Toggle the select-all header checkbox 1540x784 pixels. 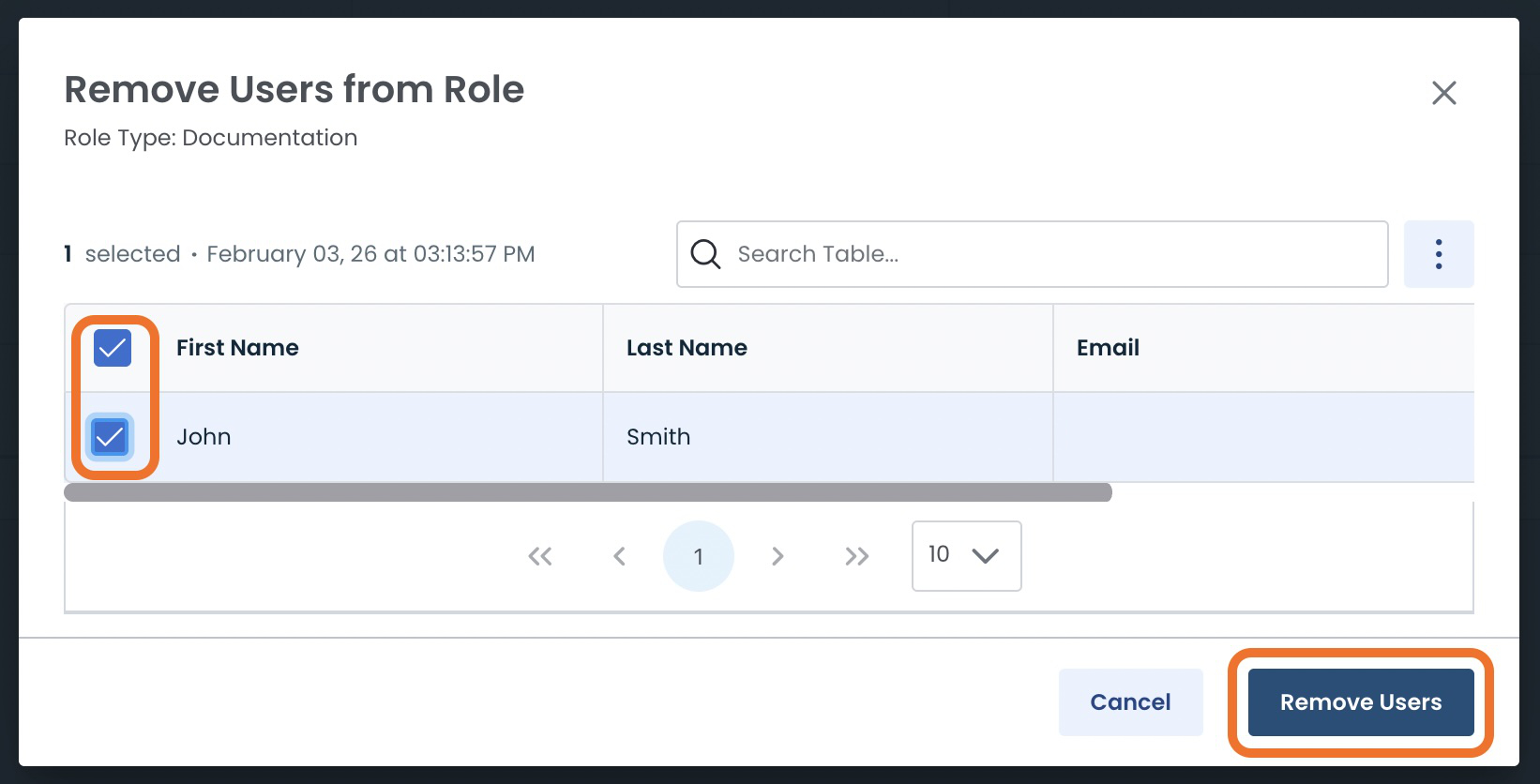pyautogui.click(x=113, y=348)
